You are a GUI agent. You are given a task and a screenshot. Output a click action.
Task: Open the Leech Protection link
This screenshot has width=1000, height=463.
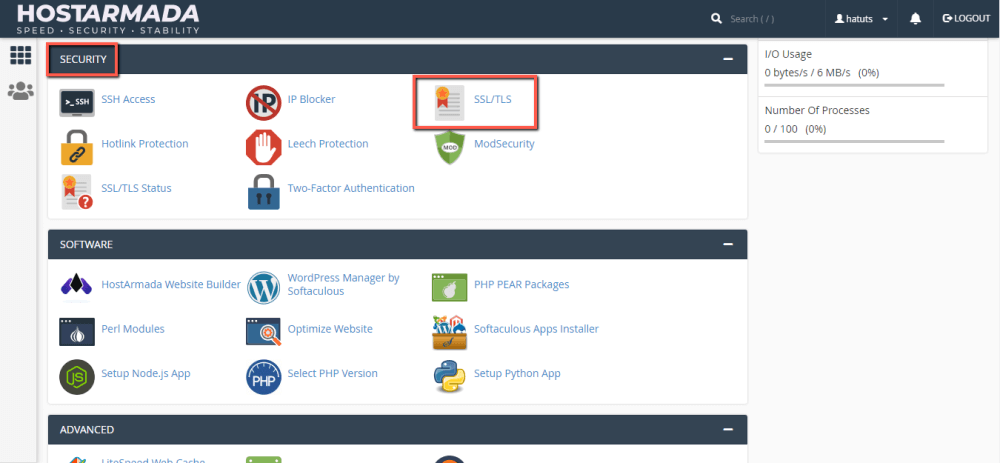(328, 143)
